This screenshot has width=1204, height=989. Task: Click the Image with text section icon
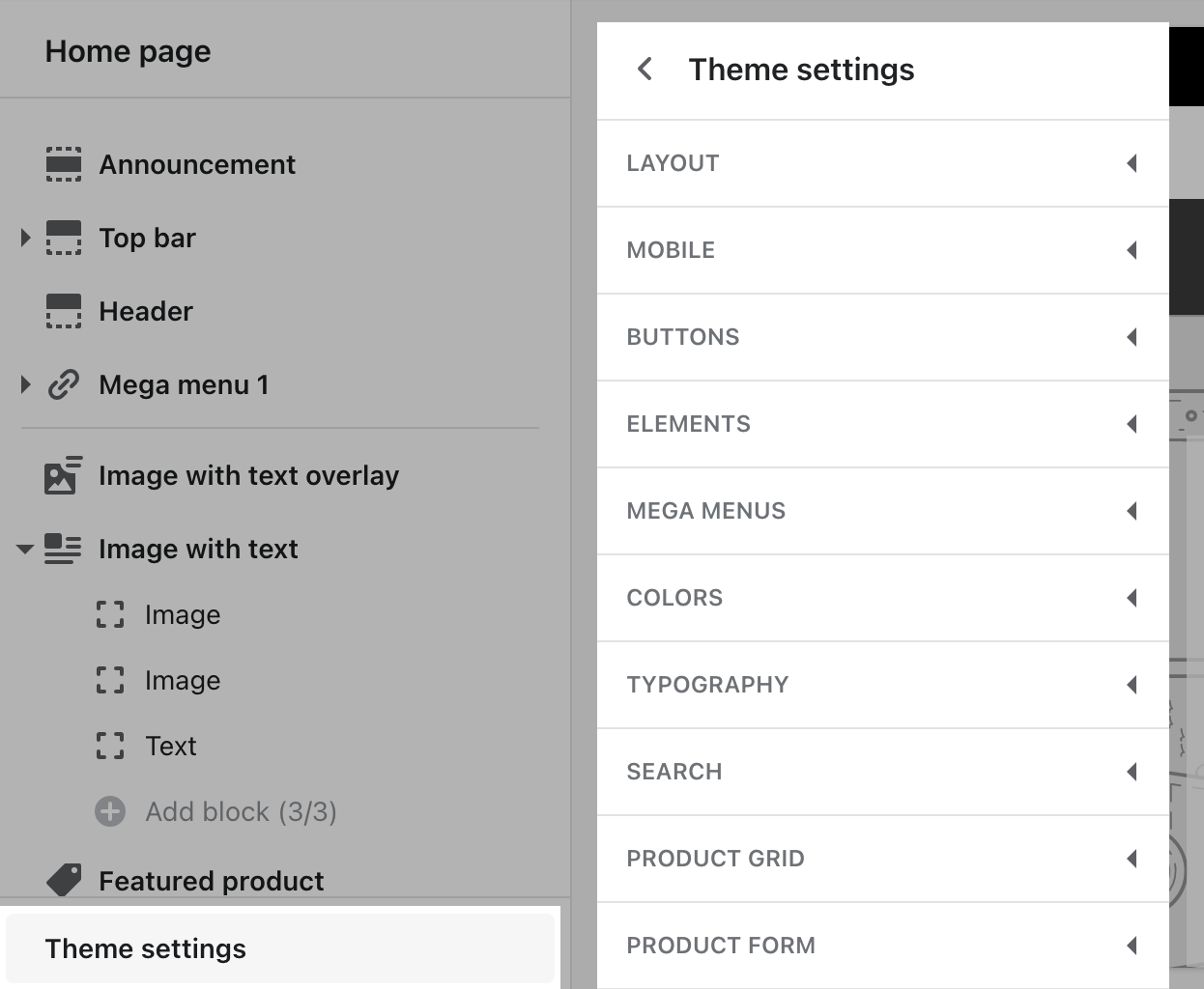click(x=64, y=549)
